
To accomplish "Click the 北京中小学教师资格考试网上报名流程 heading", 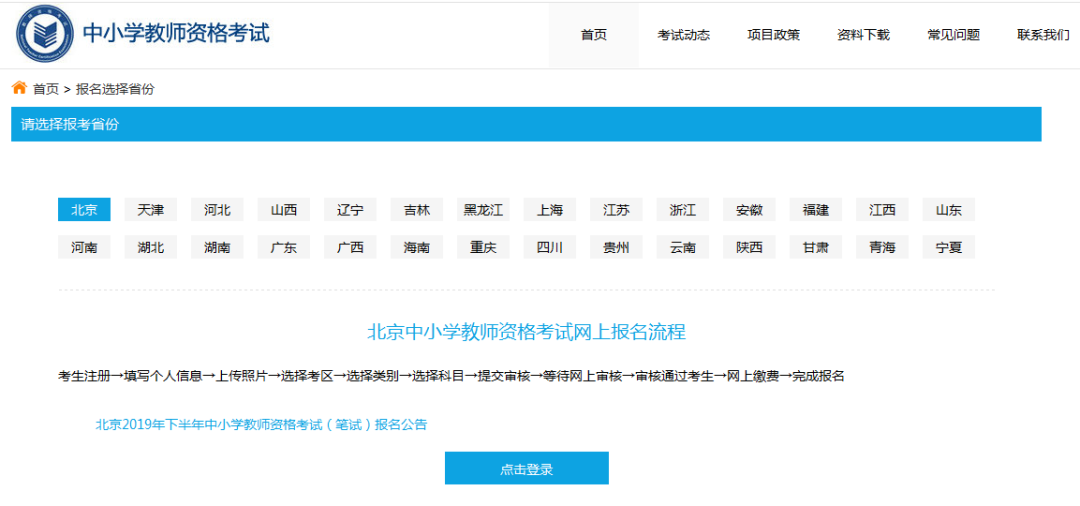I will (526, 332).
